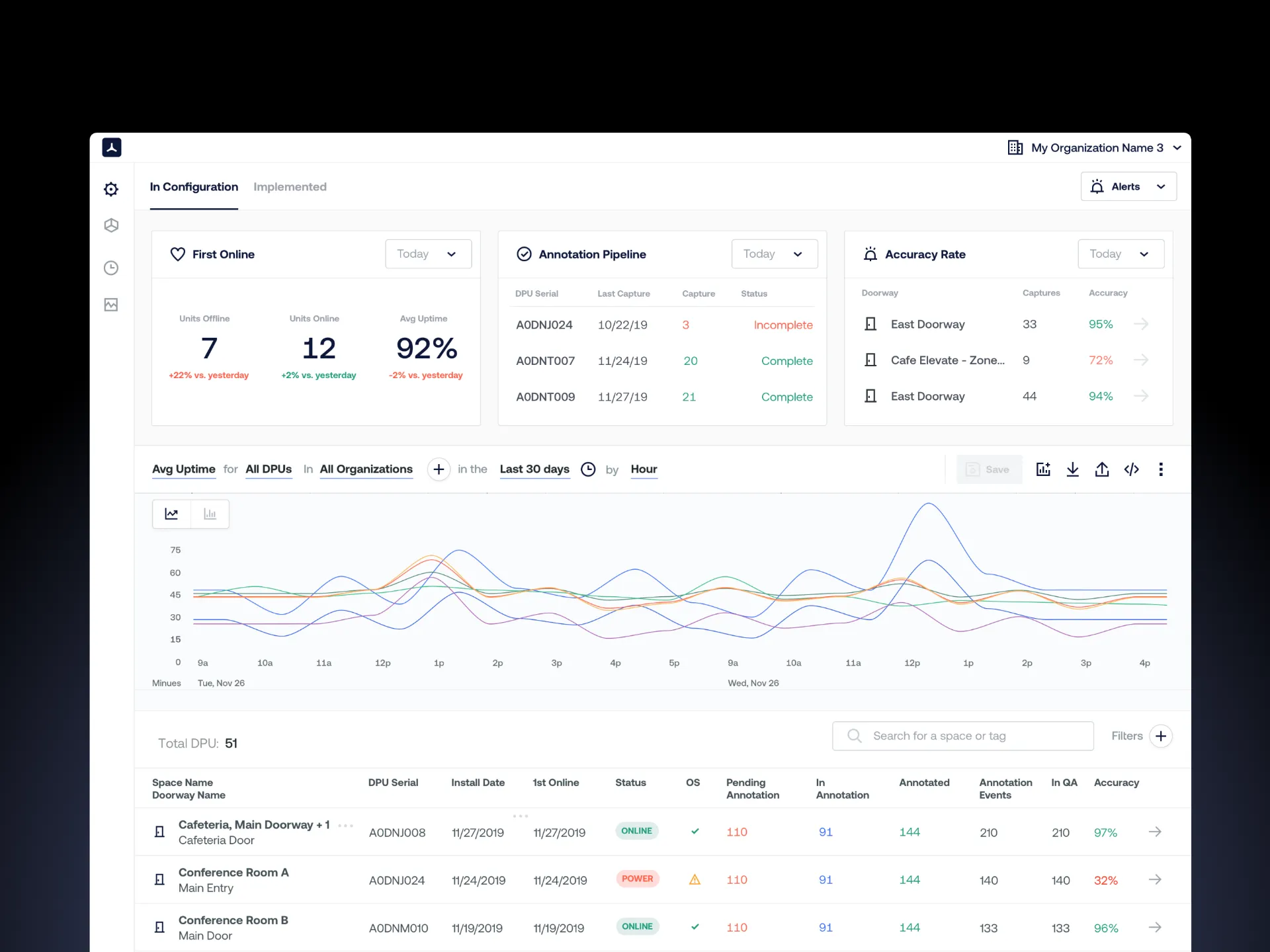Viewport: 1270px width, 952px height.
Task: Open First Online Today dropdown
Action: tap(428, 254)
